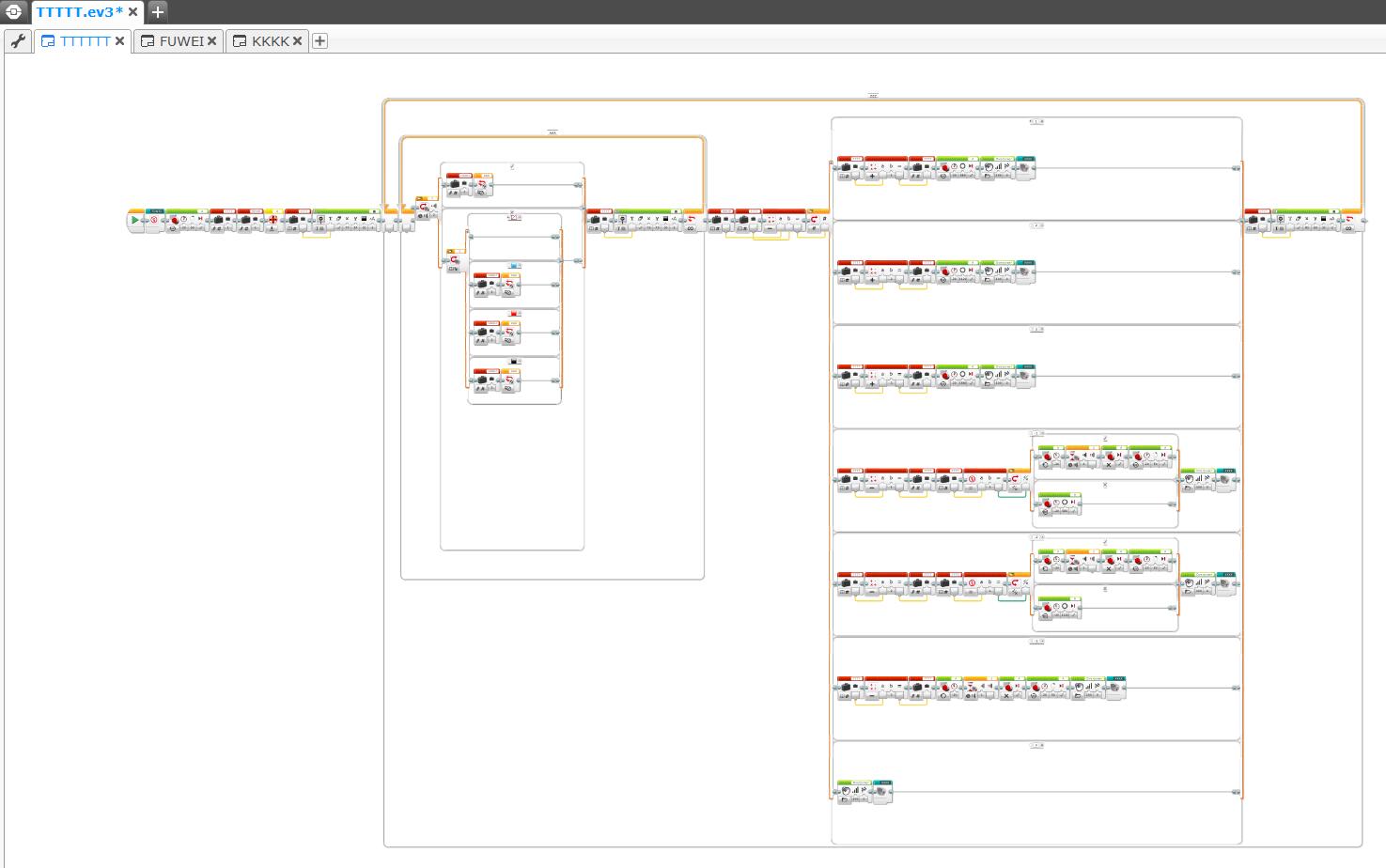Open the project properties wrench tab
This screenshot has width=1386, height=868.
[18, 41]
